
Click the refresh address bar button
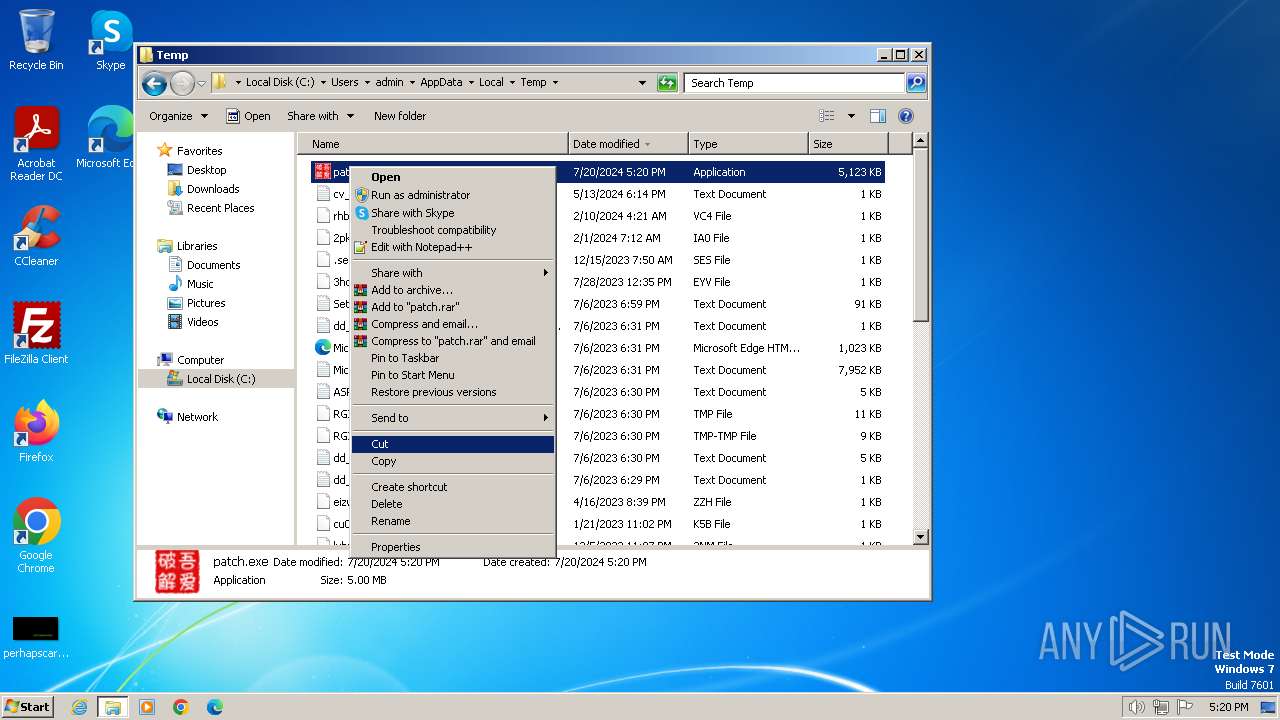[x=667, y=83]
